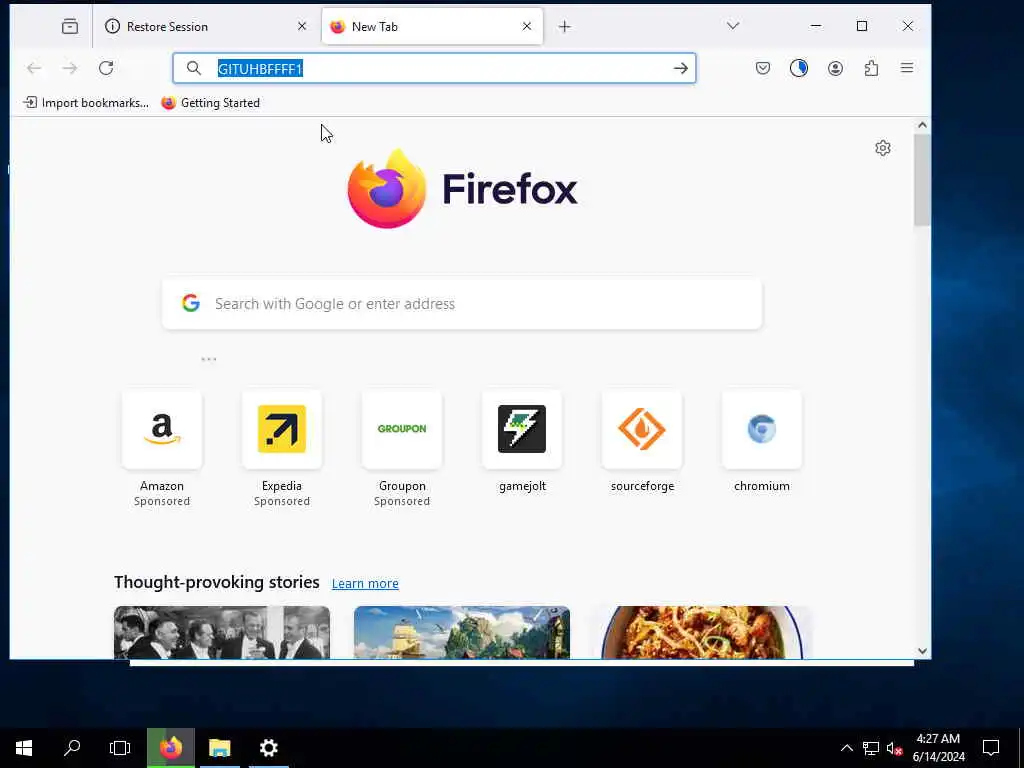Click the page scrollbar up arrow

pyautogui.click(x=922, y=125)
